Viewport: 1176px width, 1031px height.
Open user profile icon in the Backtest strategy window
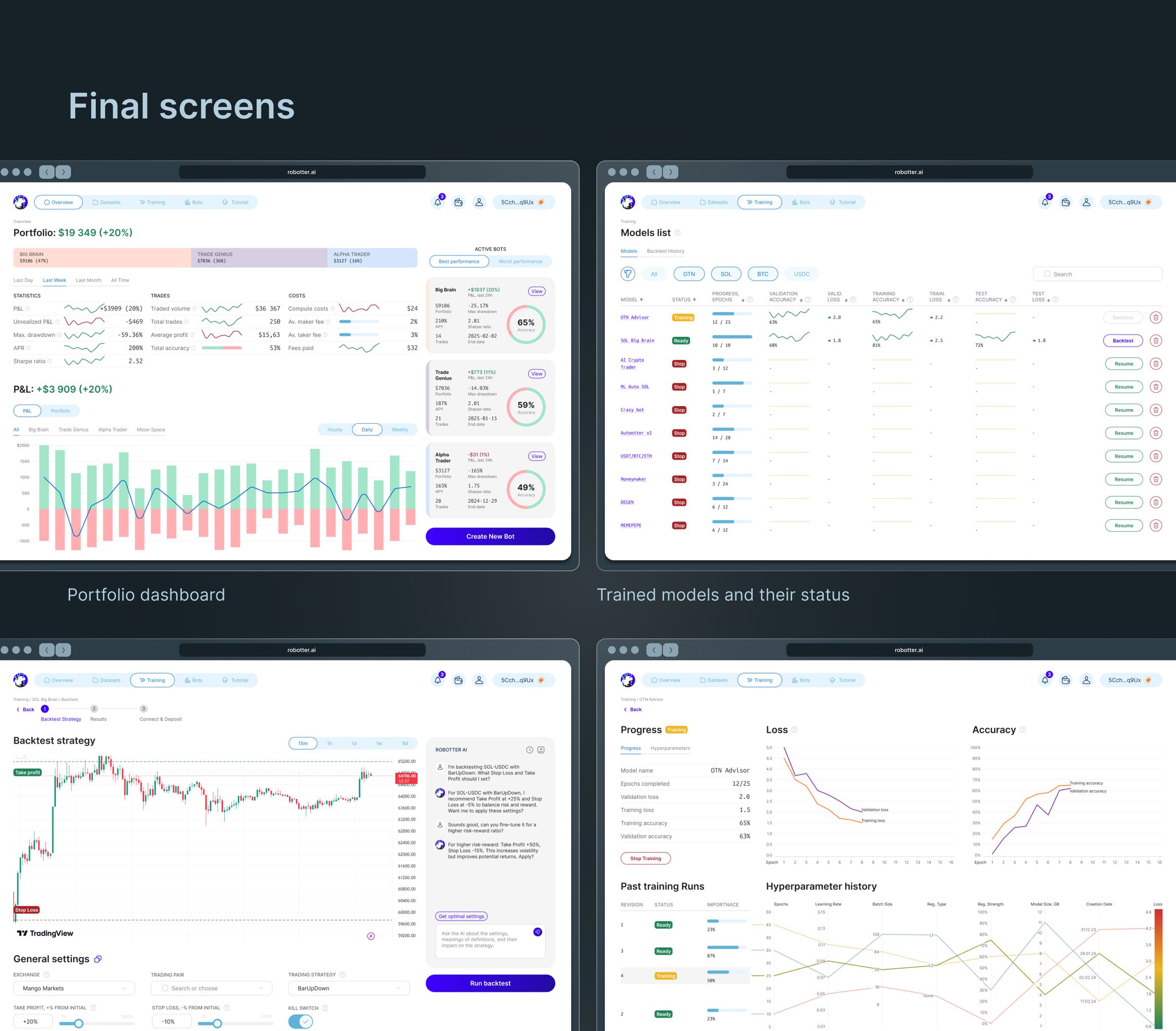[x=479, y=680]
